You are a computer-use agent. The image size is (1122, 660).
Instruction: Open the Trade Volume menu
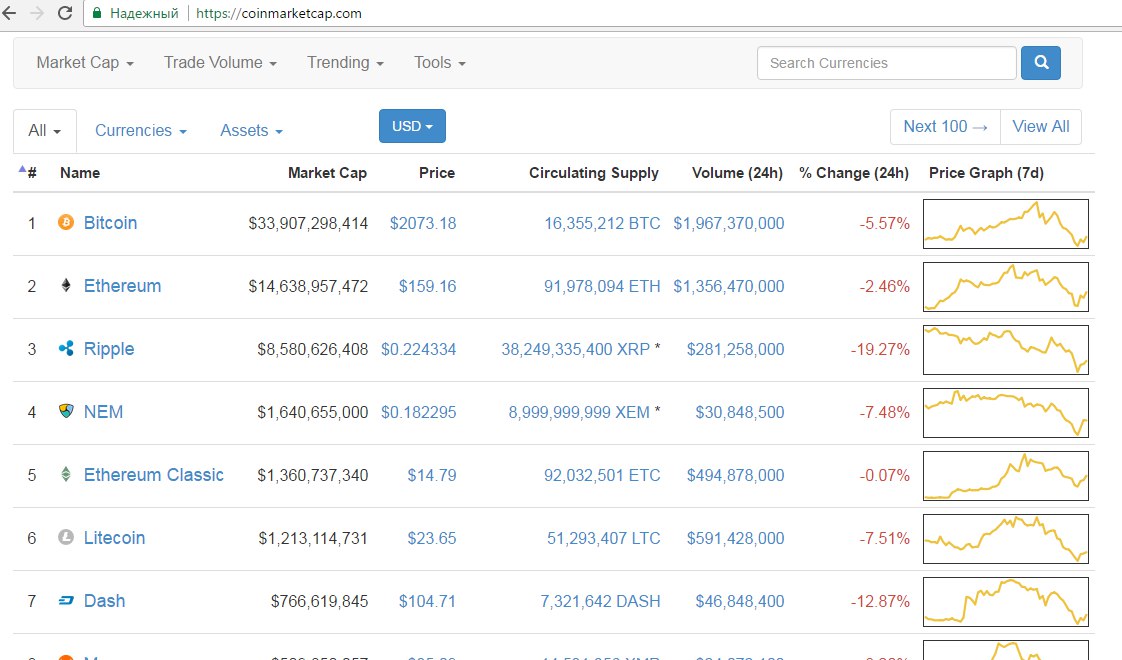click(220, 63)
